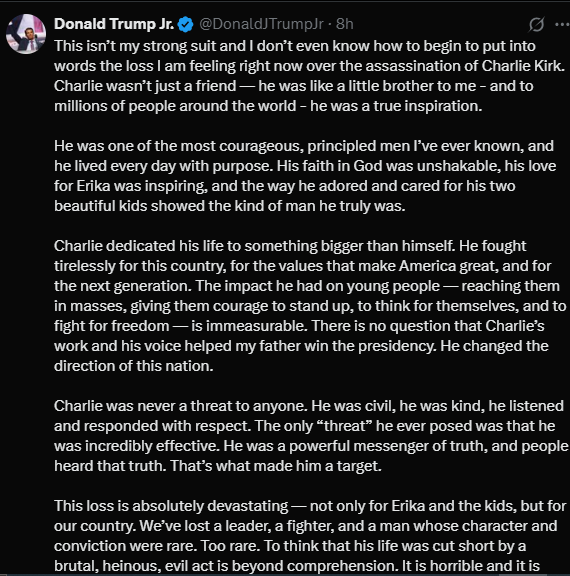570x576 pixels.
Task: Click the paragraph beginning "He was one of the most courageous"
Action: click(305, 176)
